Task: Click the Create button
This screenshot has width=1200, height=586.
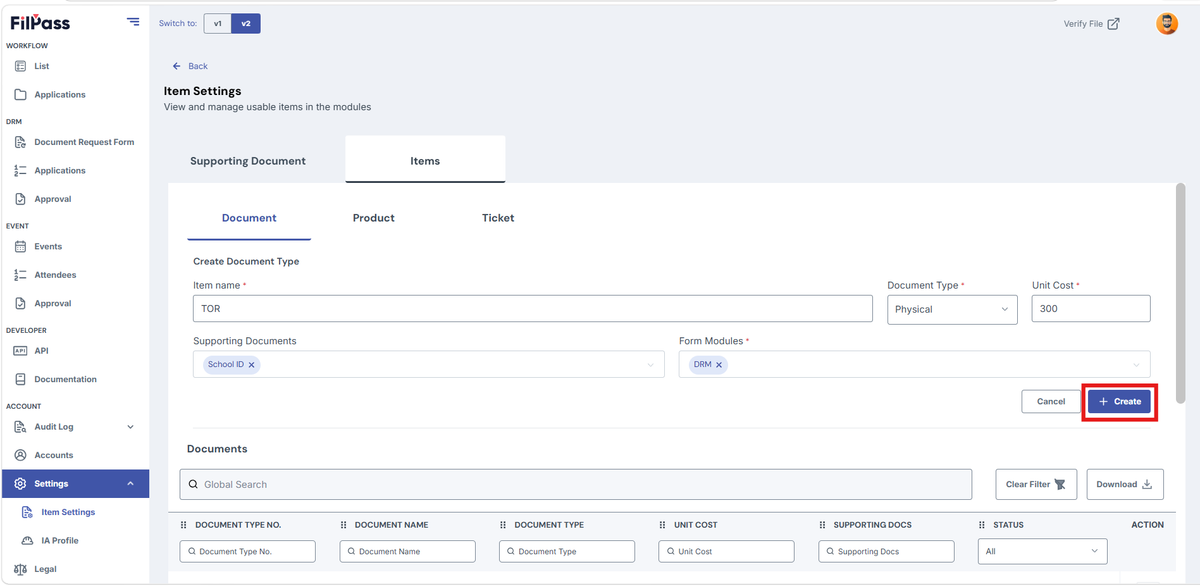Action: tap(1120, 401)
